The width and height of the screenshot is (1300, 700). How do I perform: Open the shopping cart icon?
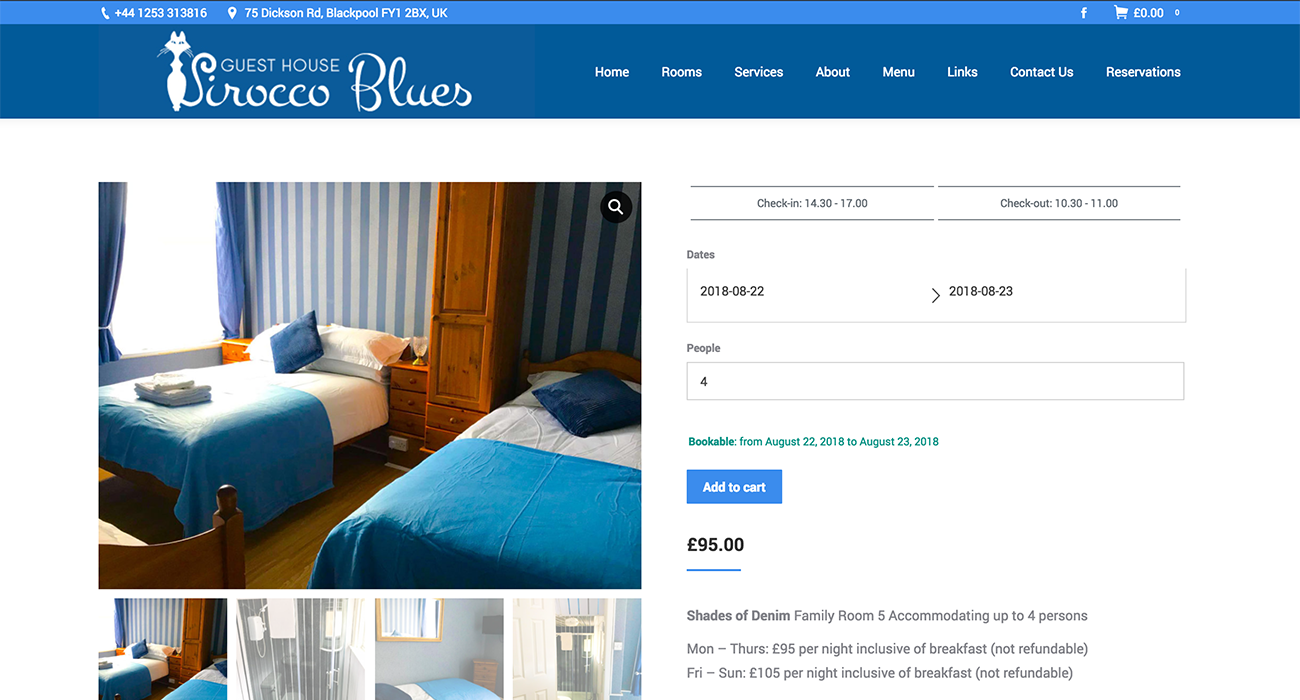click(1121, 13)
